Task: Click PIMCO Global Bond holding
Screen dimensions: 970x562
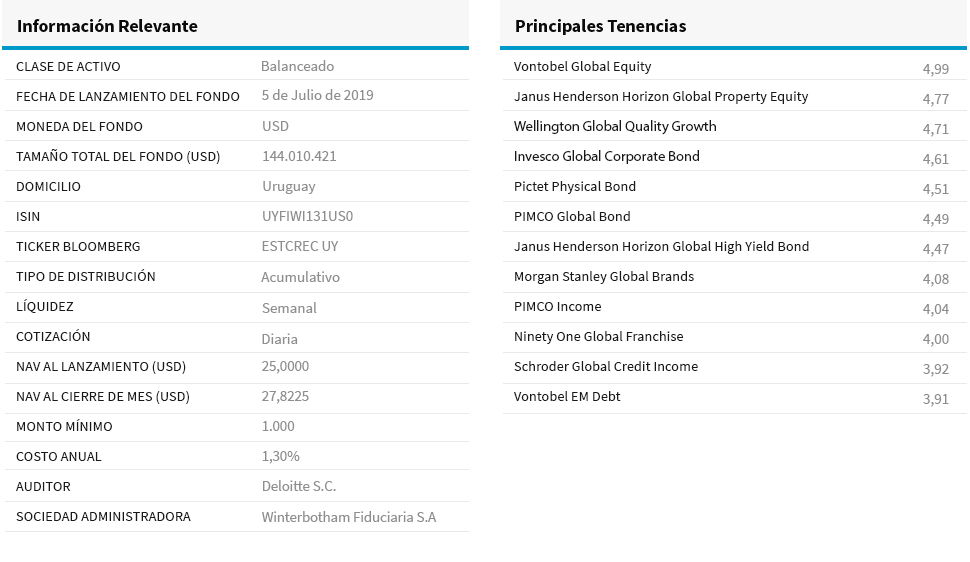Action: tap(572, 217)
